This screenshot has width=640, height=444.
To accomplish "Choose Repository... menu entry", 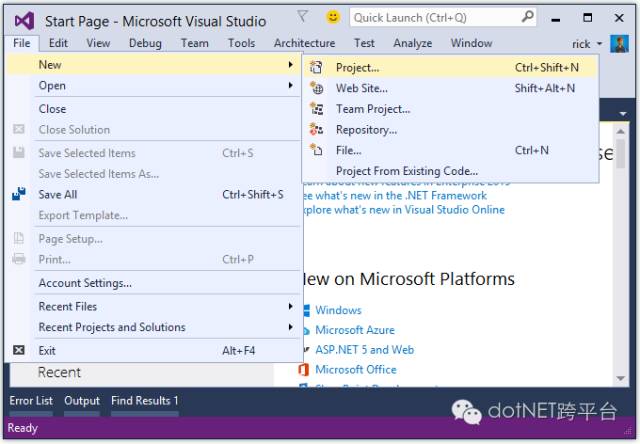I will pos(451,129).
